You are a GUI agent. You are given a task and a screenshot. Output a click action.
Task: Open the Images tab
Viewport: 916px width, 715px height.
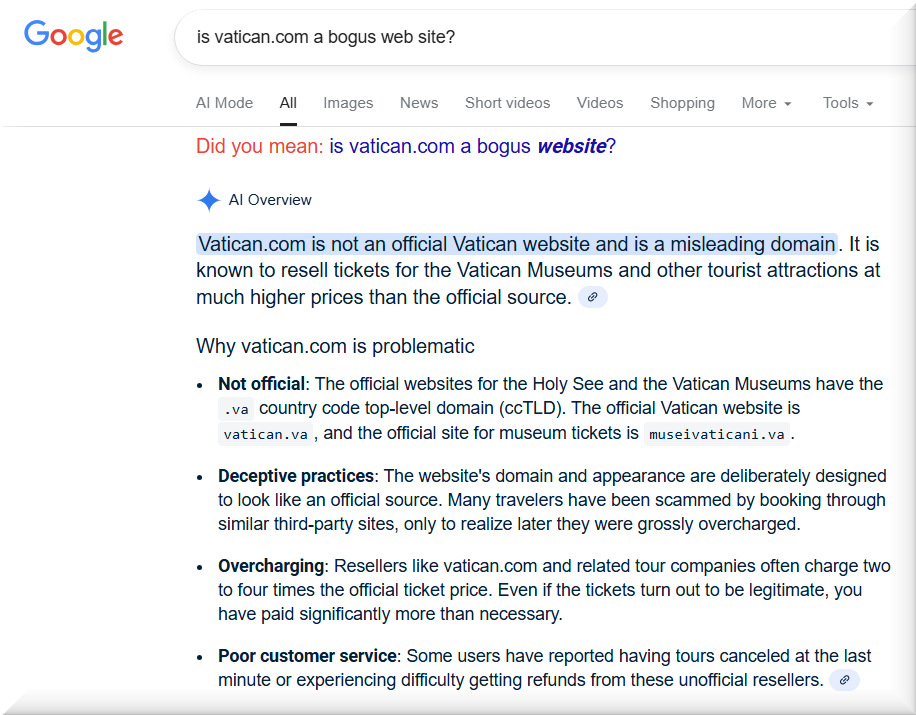[x=348, y=103]
